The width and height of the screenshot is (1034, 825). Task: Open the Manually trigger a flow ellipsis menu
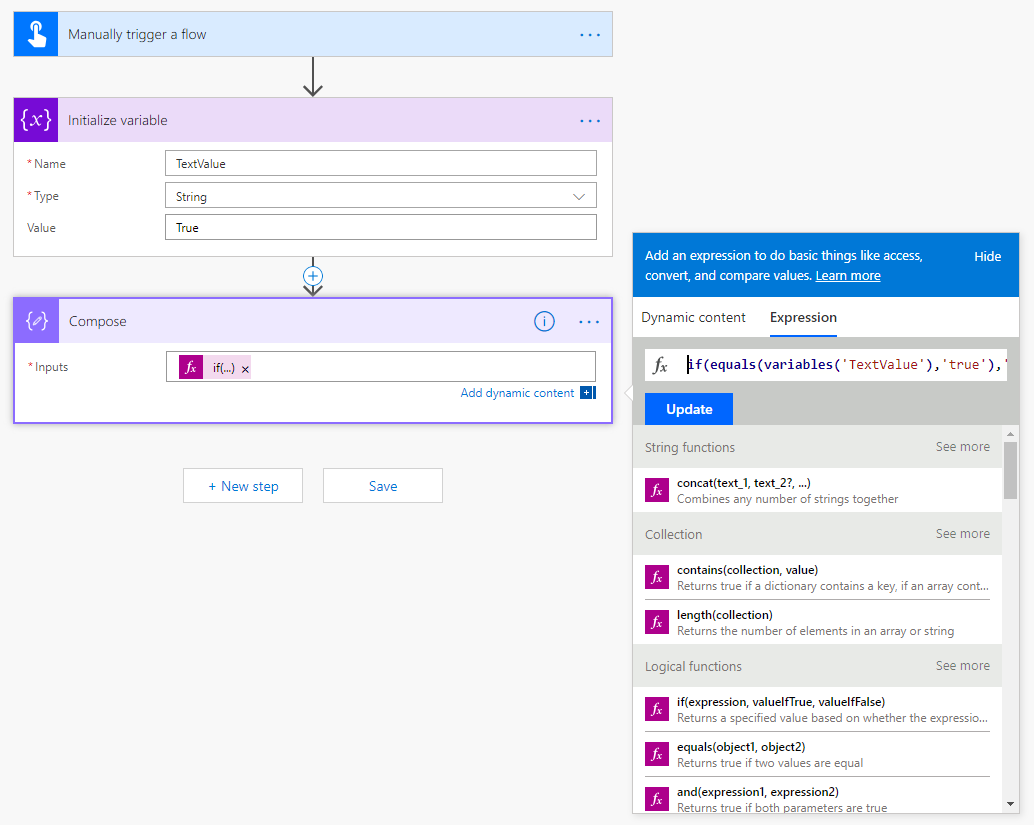click(590, 35)
